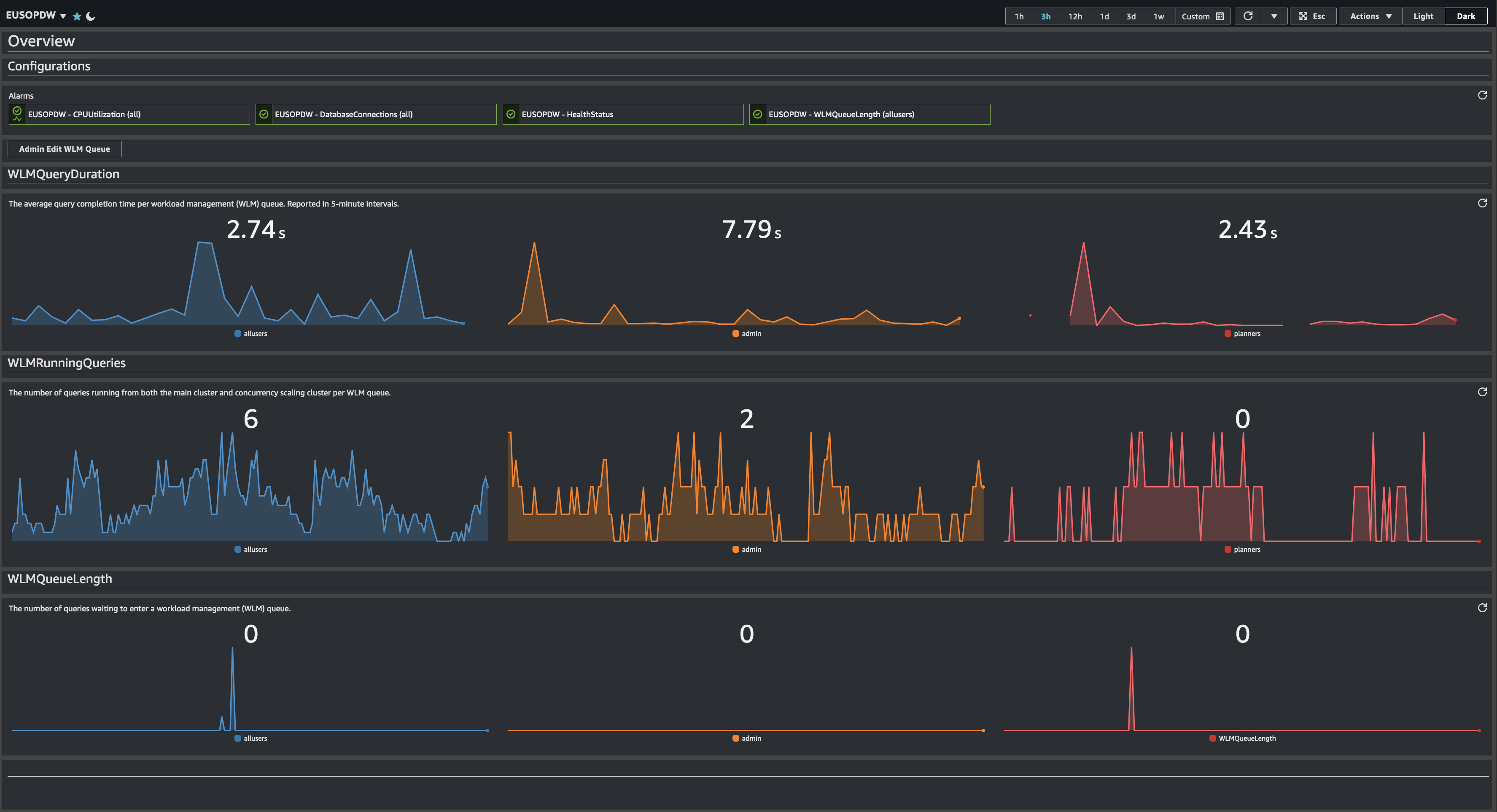The height and width of the screenshot is (812, 1497).
Task: Click the Admin Edit WLM Queue button
Action: (x=65, y=149)
